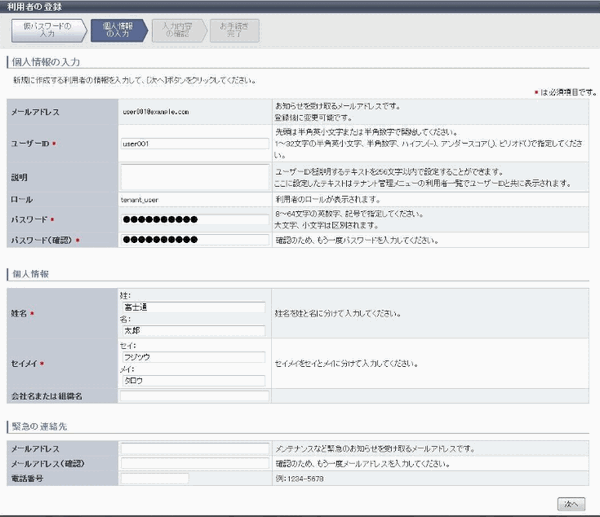Click the user001@example.com email address text

(155, 113)
